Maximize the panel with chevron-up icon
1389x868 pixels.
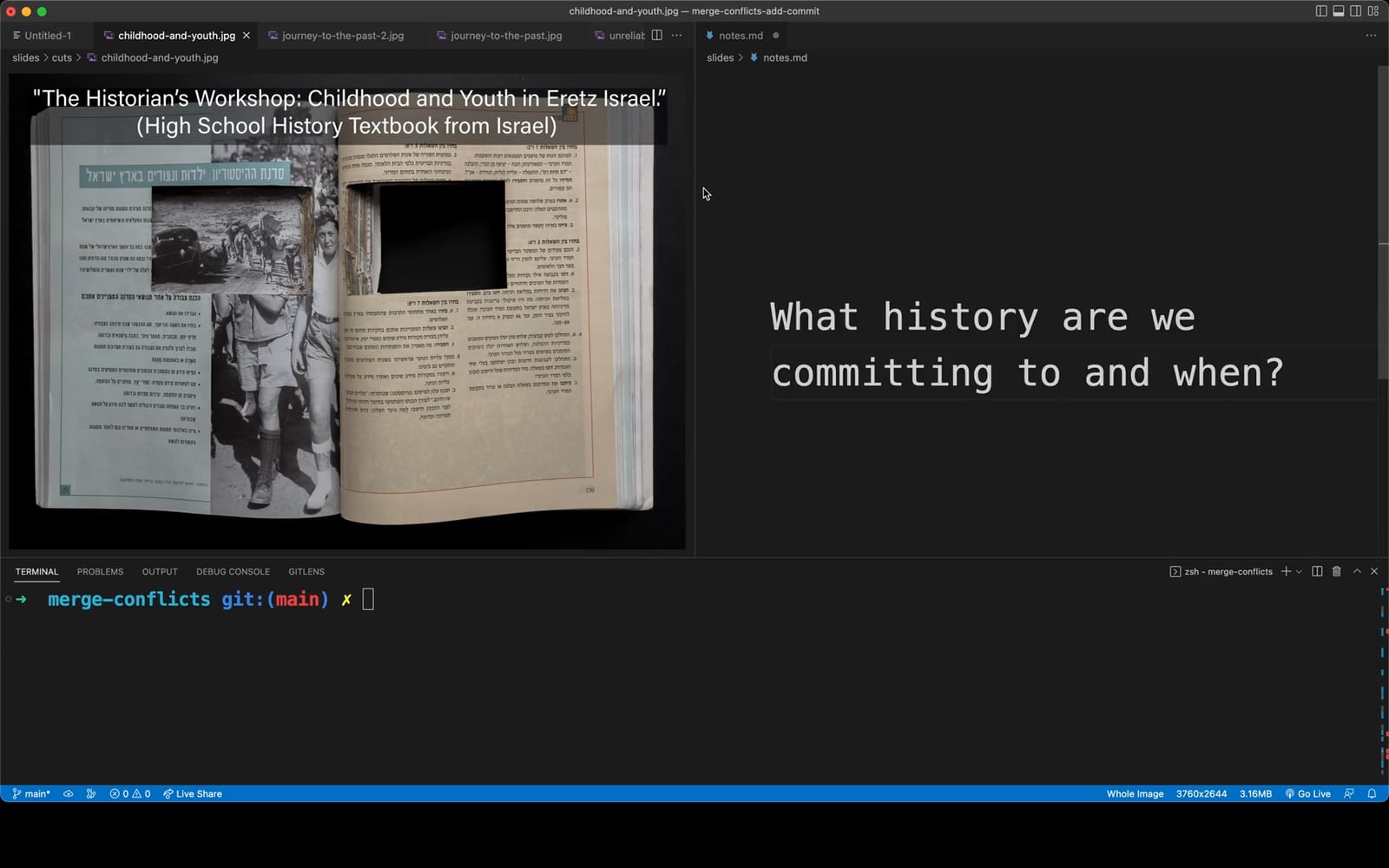pos(1357,571)
